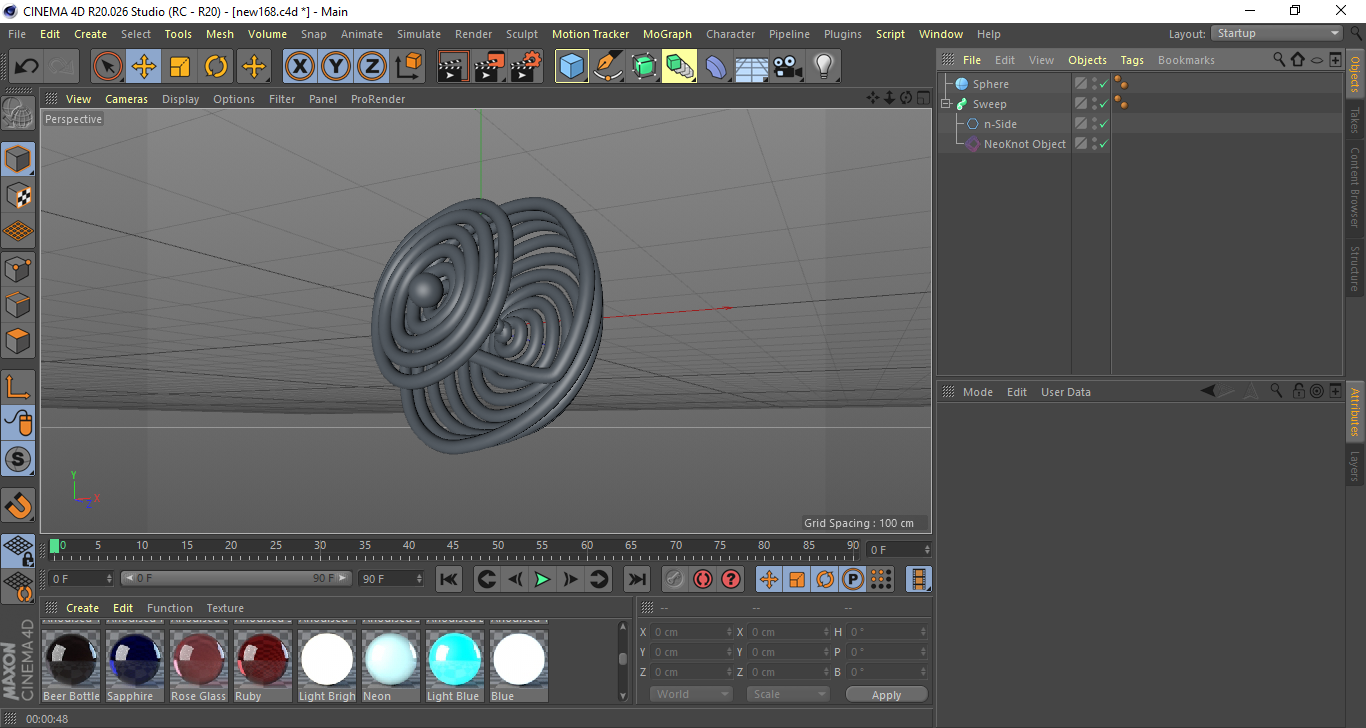Play the animation forward
This screenshot has width=1366, height=728.
click(542, 579)
